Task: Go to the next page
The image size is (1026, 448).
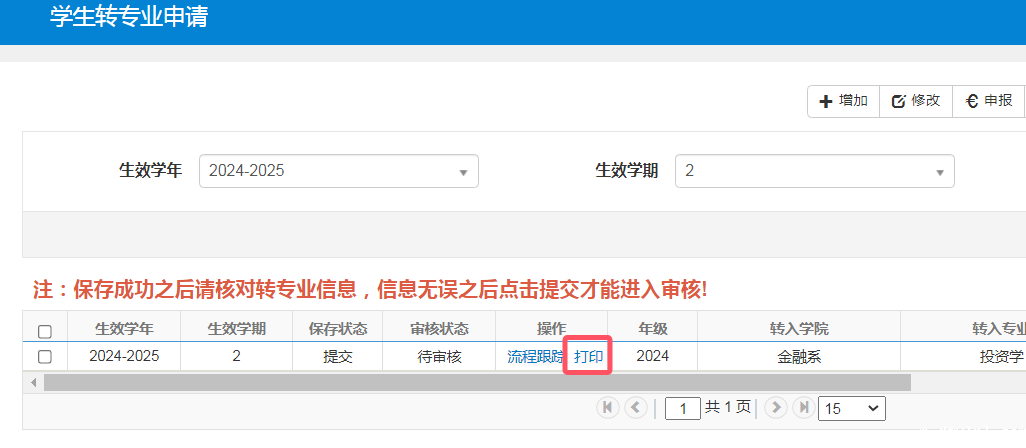Action: click(776, 408)
